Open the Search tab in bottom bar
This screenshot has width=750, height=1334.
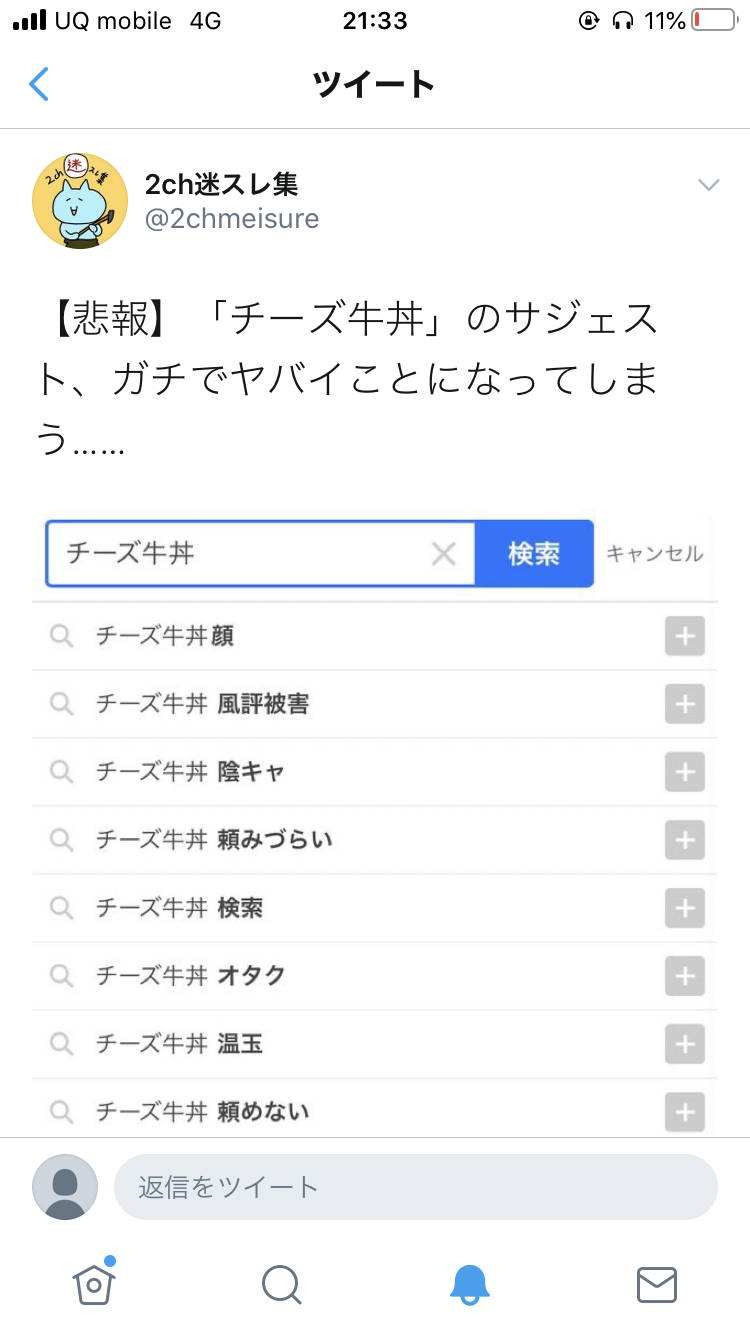[281, 1283]
